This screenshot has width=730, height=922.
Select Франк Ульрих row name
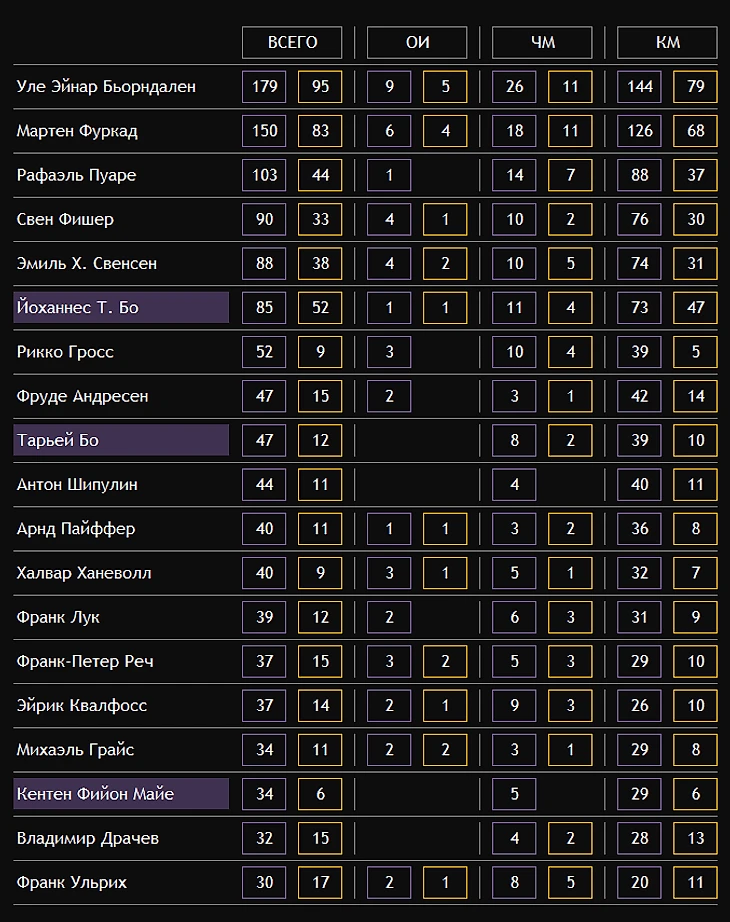pyautogui.click(x=72, y=883)
